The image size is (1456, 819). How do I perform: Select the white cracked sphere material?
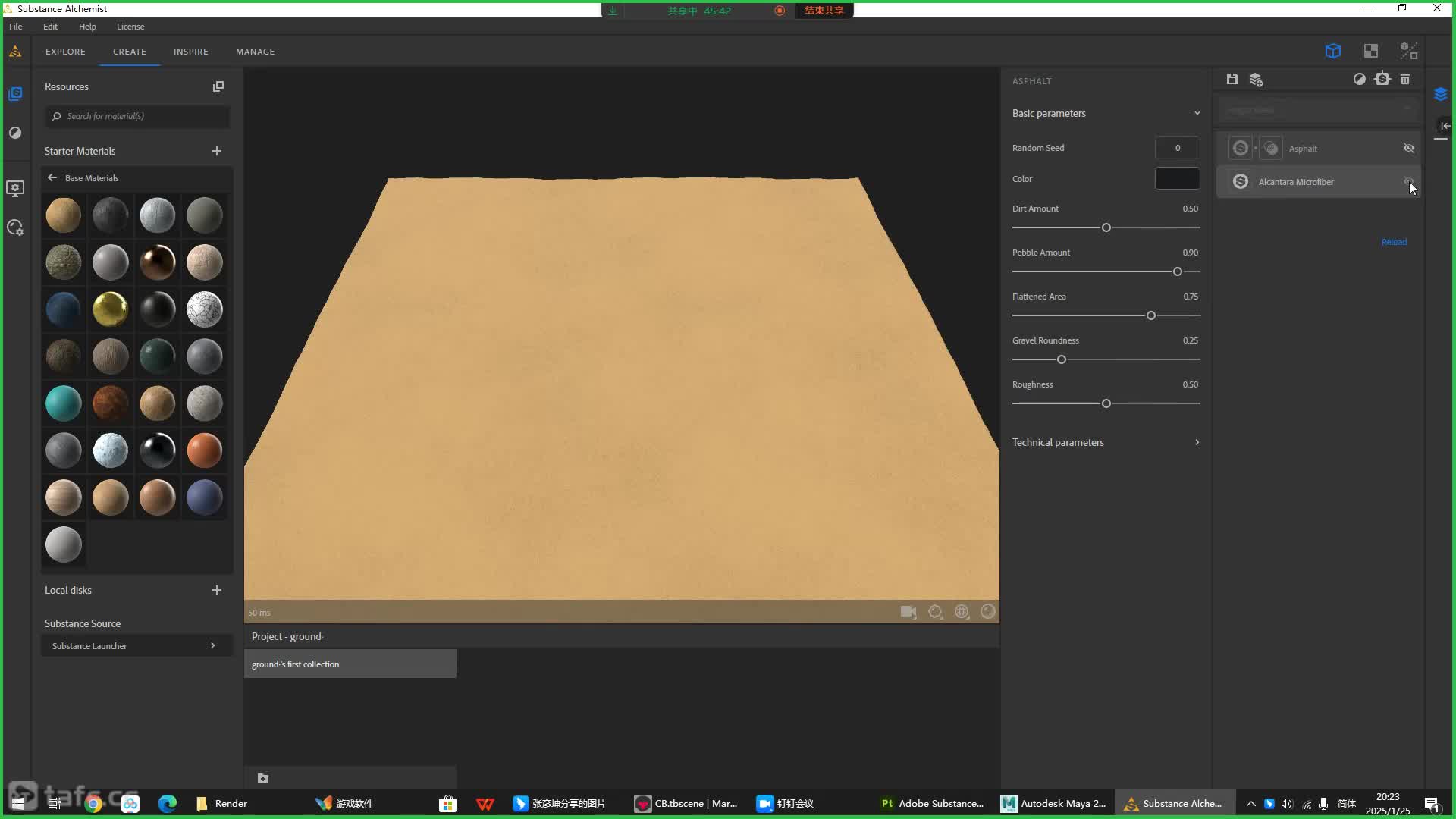click(x=205, y=309)
